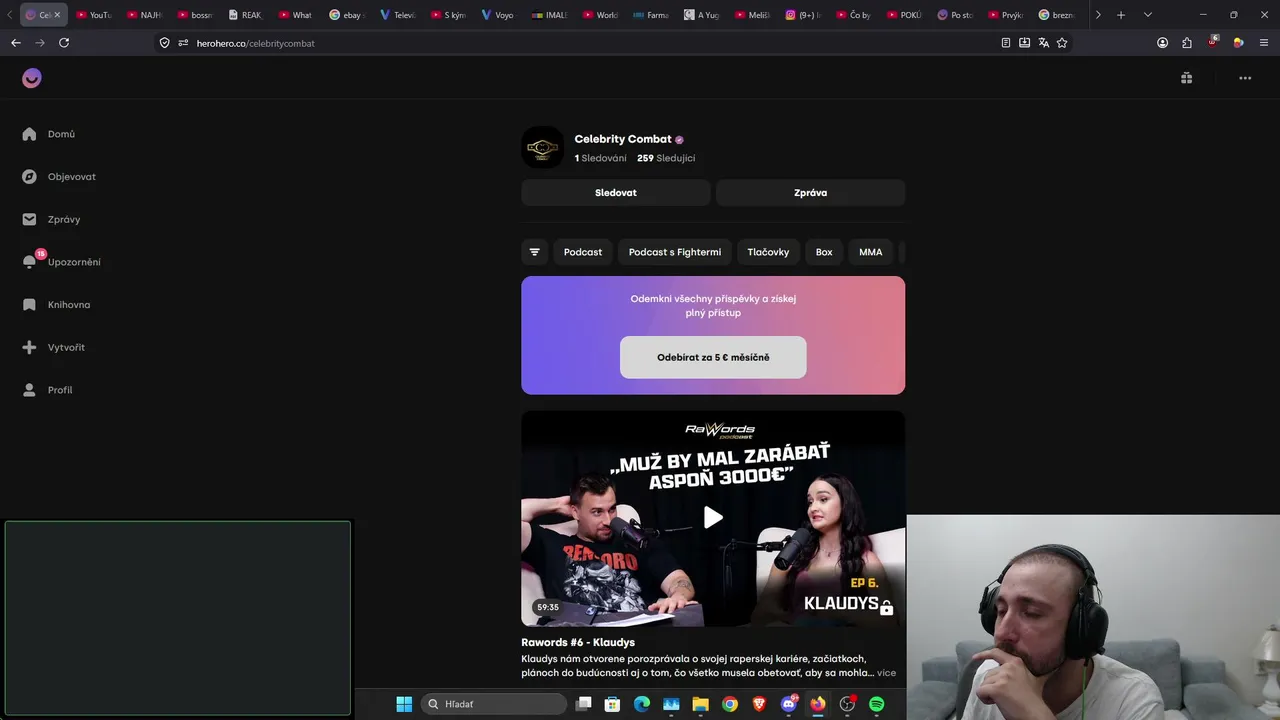
Task: Open the page translate icon
Action: 1043,43
